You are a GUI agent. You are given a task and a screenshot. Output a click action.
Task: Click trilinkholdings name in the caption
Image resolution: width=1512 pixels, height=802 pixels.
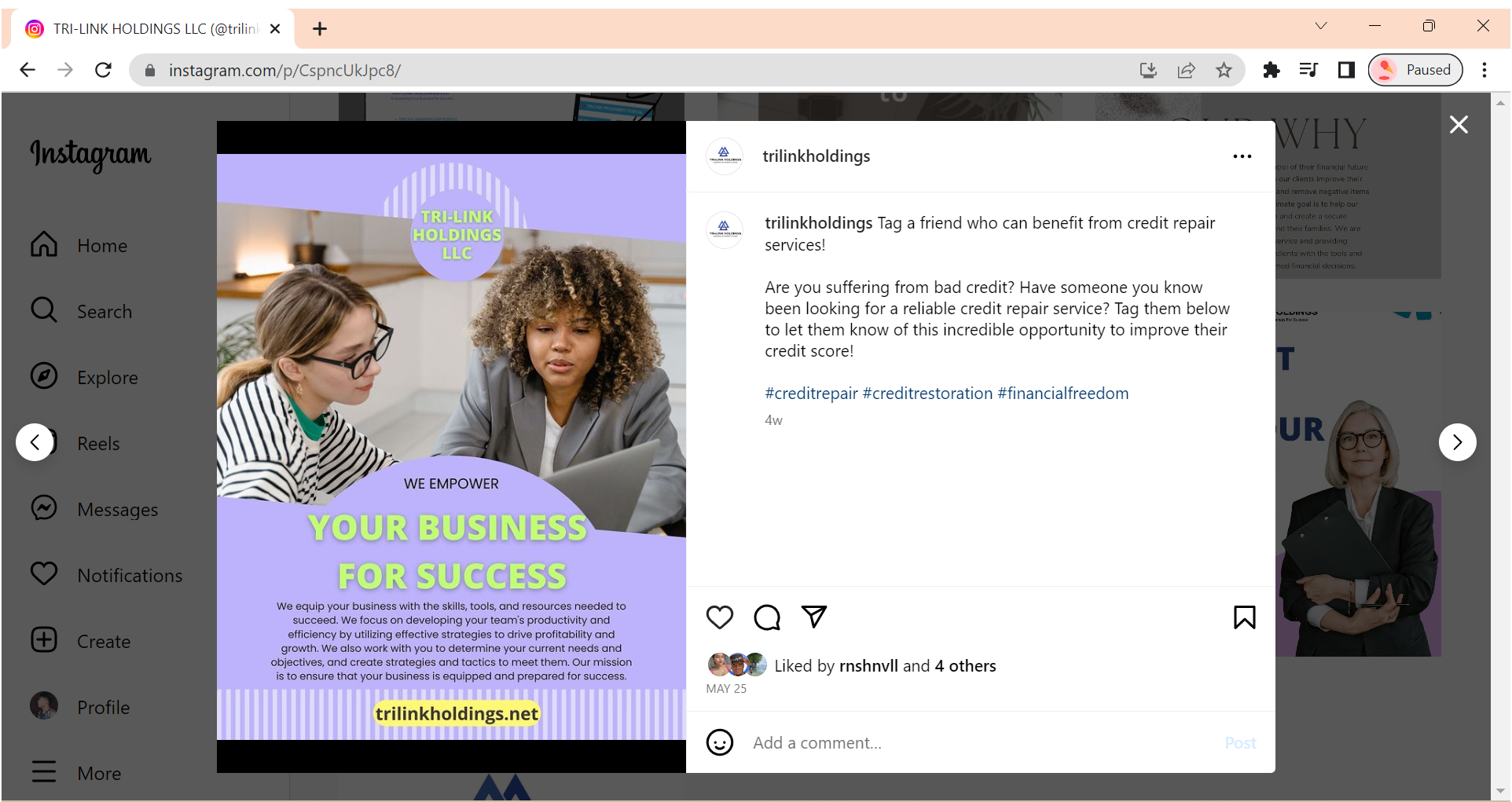818,223
